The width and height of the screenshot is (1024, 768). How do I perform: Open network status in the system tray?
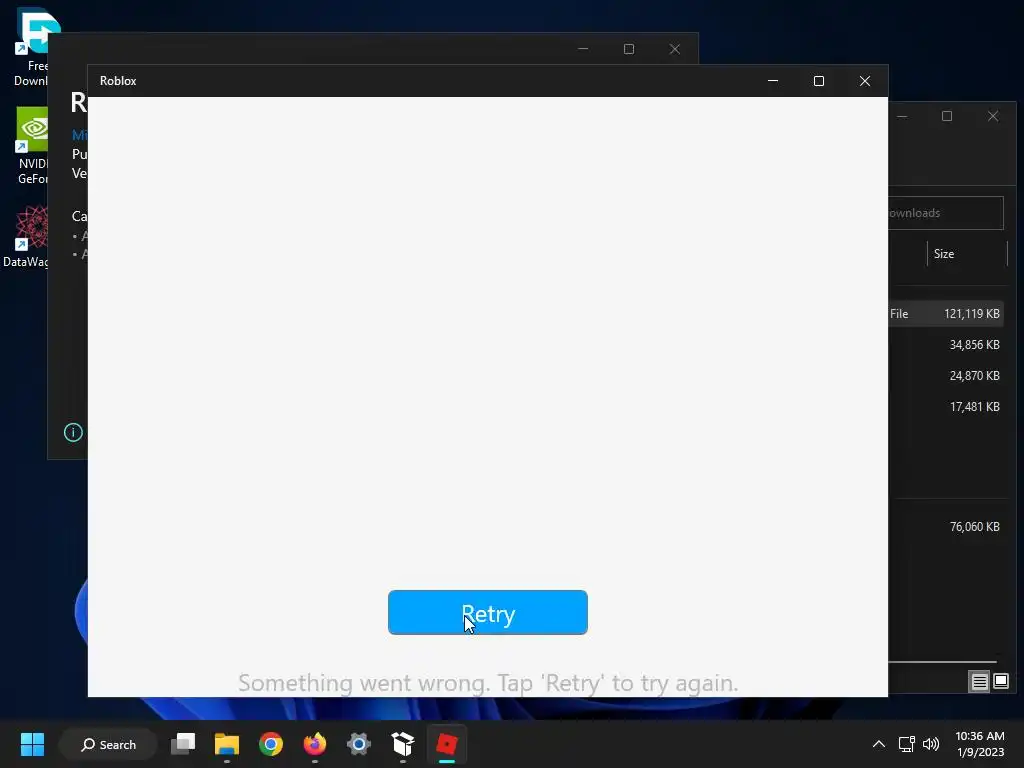(x=906, y=744)
